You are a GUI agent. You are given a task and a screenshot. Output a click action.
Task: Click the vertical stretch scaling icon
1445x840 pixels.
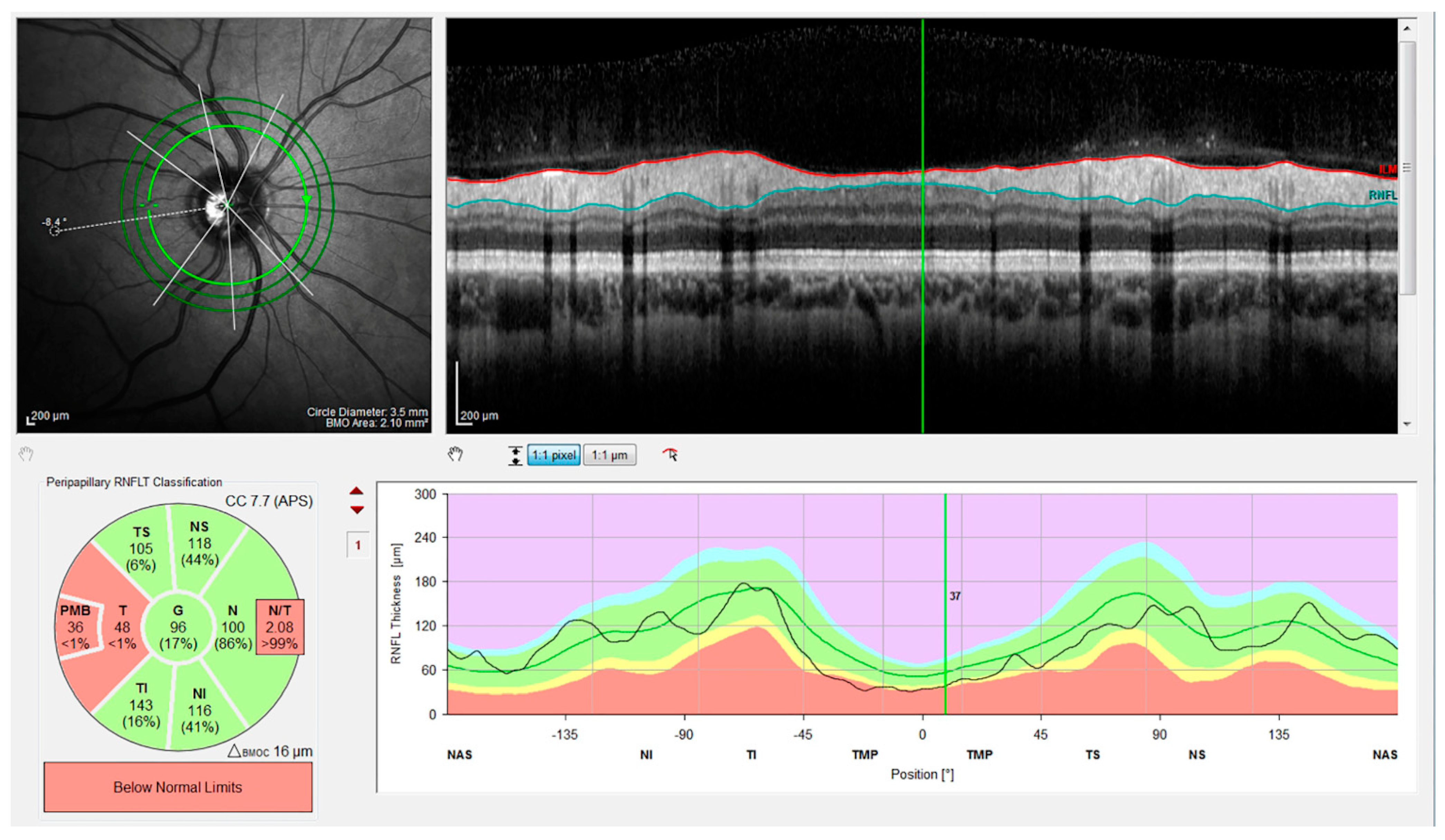(515, 455)
